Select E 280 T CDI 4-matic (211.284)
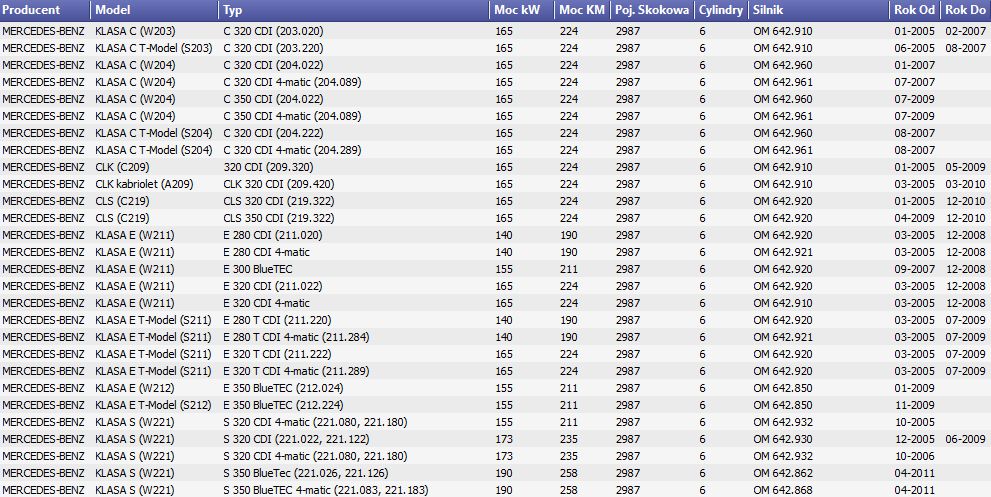The width and height of the screenshot is (991, 497). click(296, 337)
